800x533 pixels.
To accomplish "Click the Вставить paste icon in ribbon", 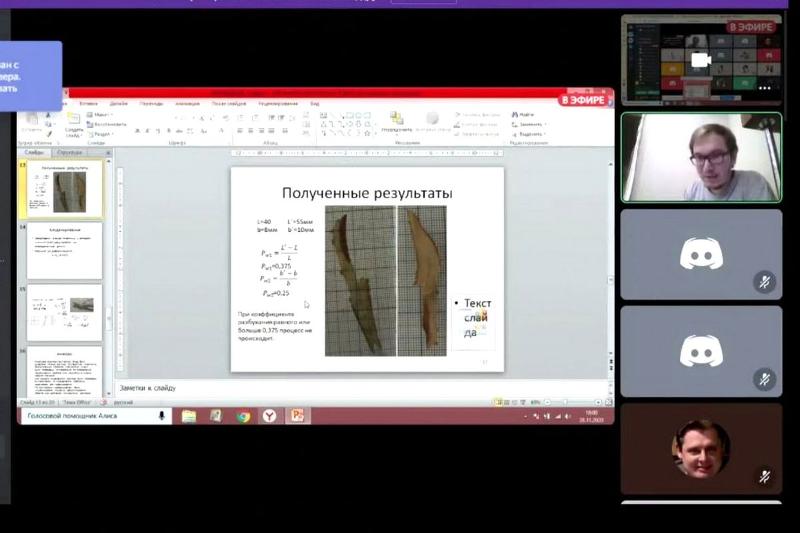I will coord(31,120).
